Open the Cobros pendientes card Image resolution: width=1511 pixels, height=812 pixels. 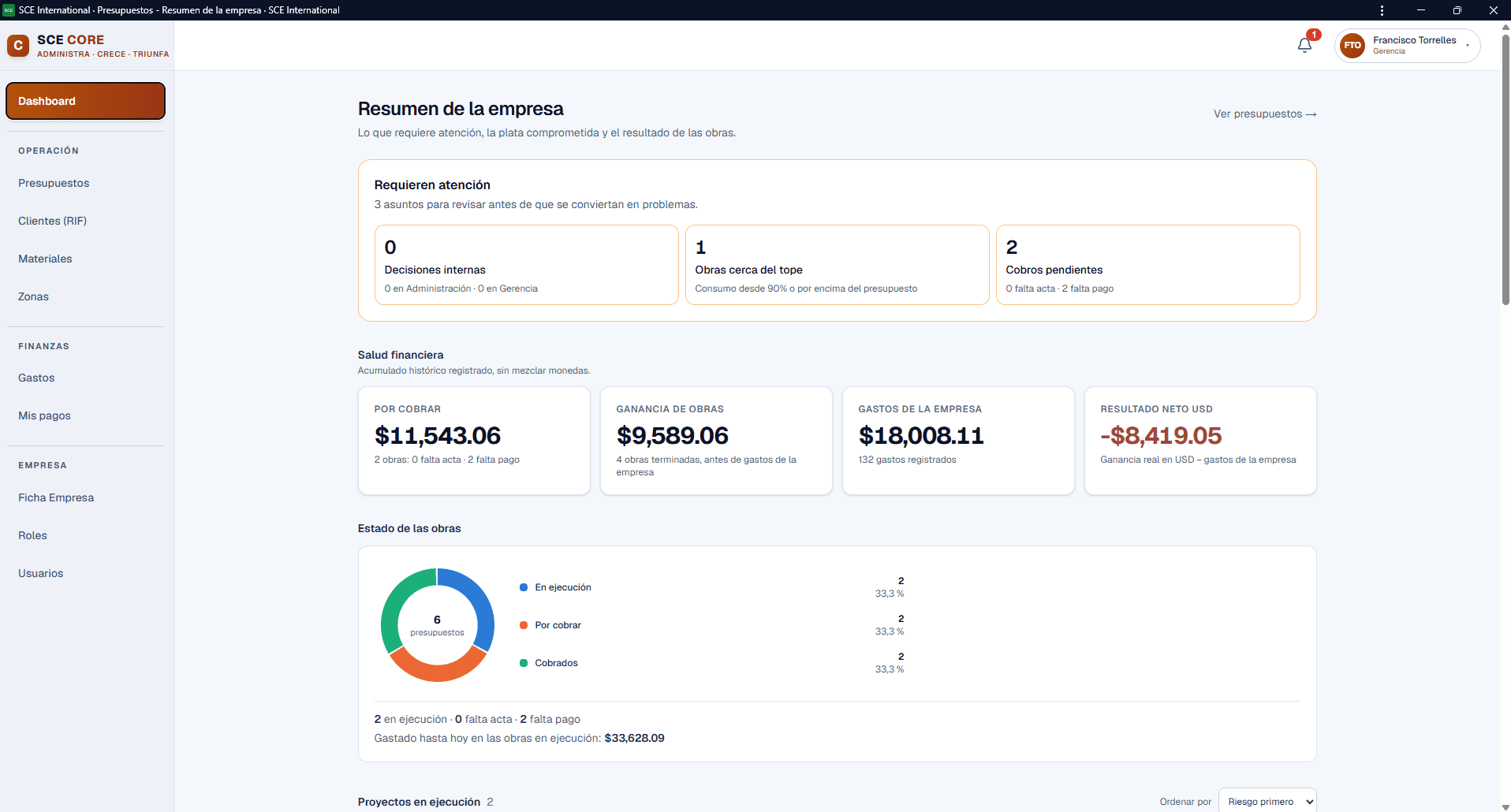(1147, 265)
